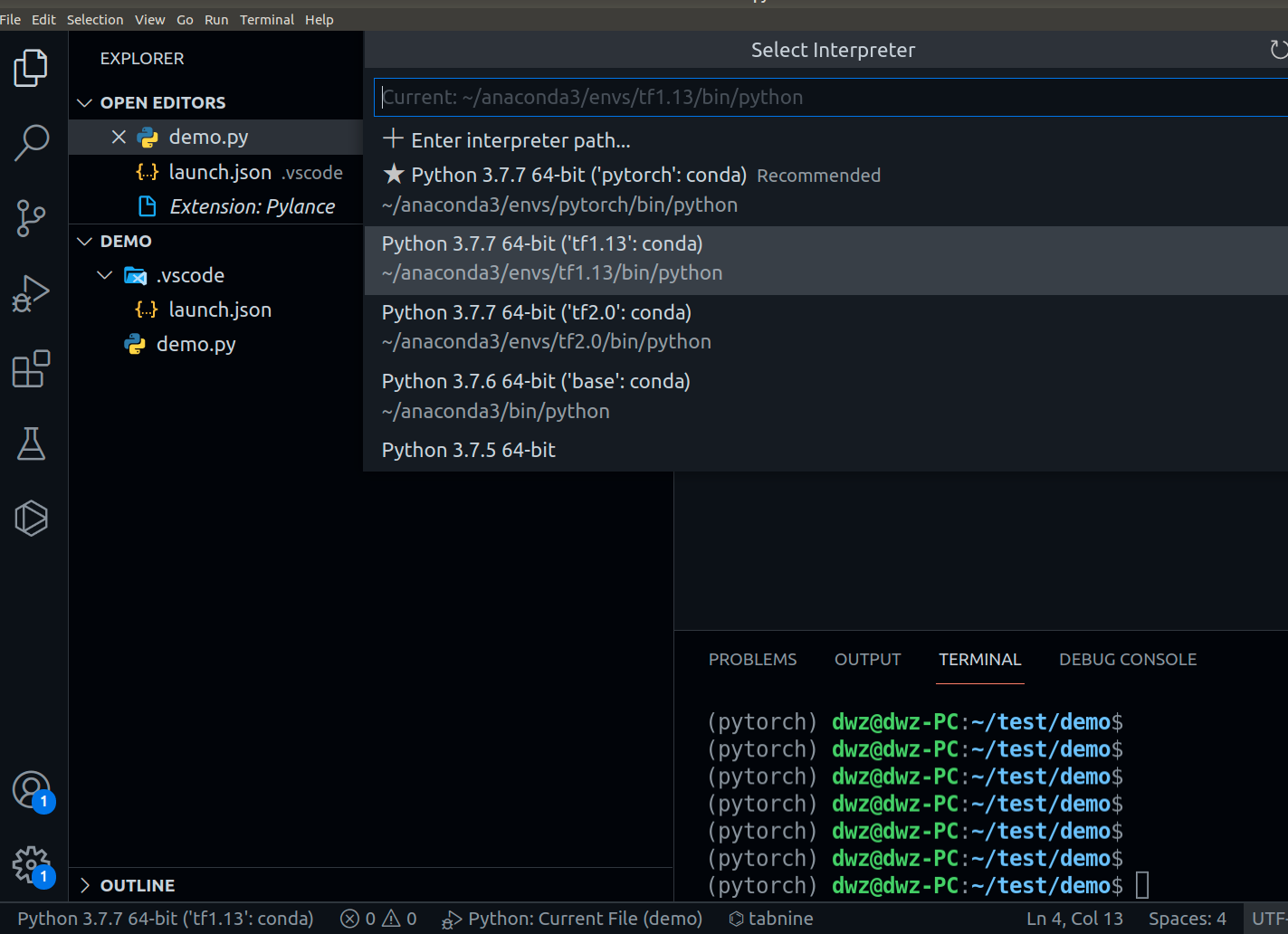Viewport: 1288px width, 934px height.
Task: Select Enter interpreter path option
Action: (x=825, y=140)
